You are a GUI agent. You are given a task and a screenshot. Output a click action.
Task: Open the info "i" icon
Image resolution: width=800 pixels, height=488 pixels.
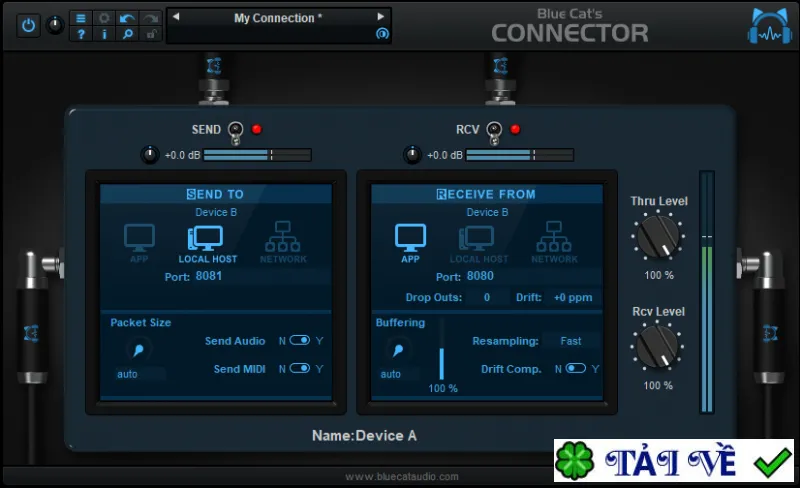tap(104, 34)
